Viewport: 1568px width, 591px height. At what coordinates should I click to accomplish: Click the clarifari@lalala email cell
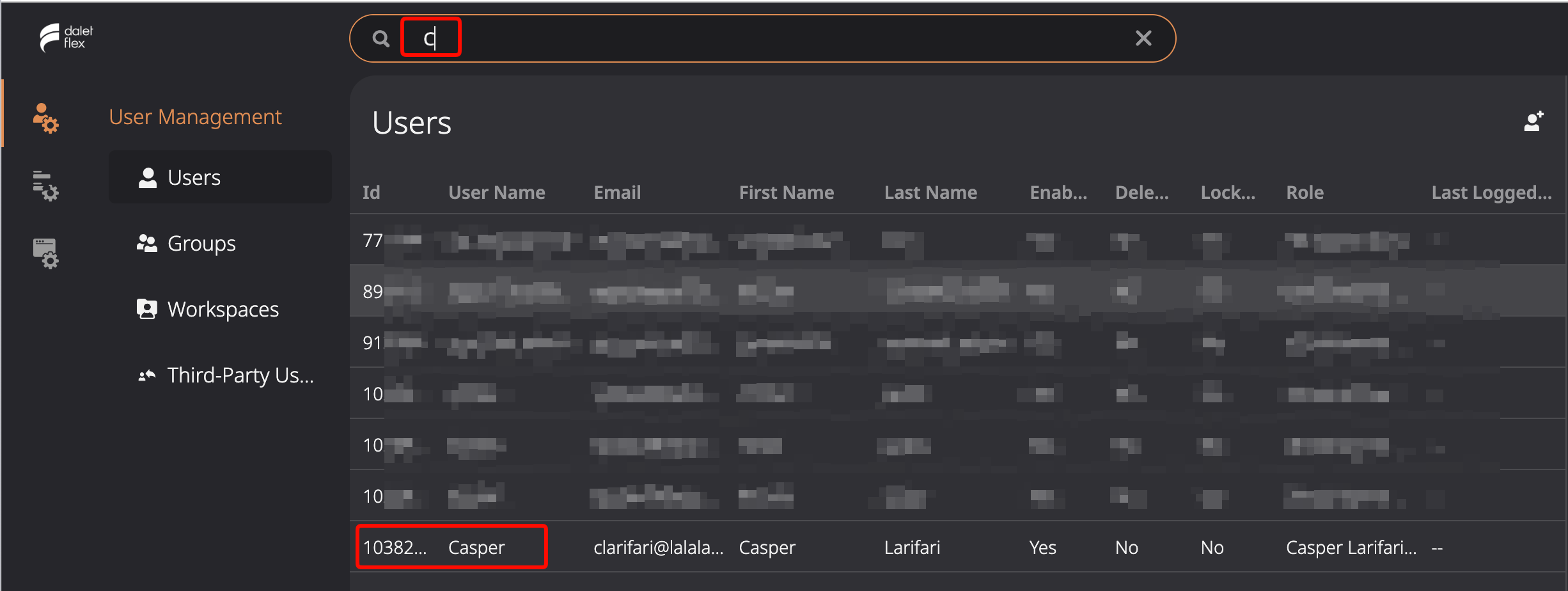pos(659,548)
